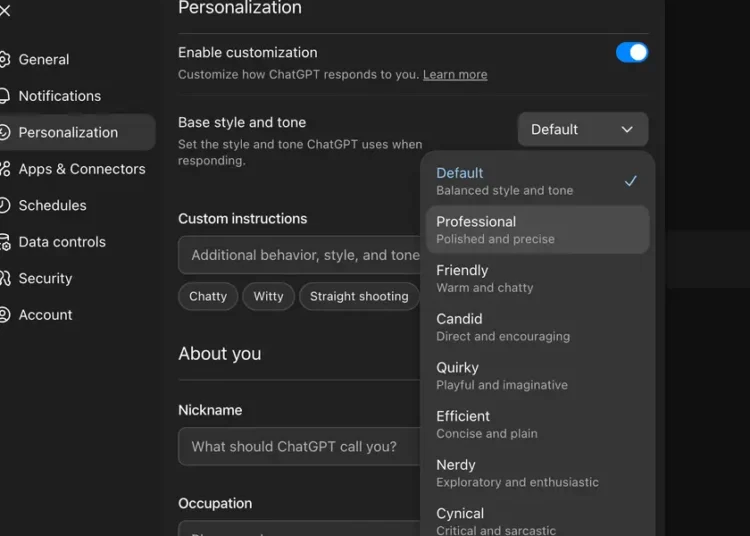Click the Security key icon

(x=5, y=278)
